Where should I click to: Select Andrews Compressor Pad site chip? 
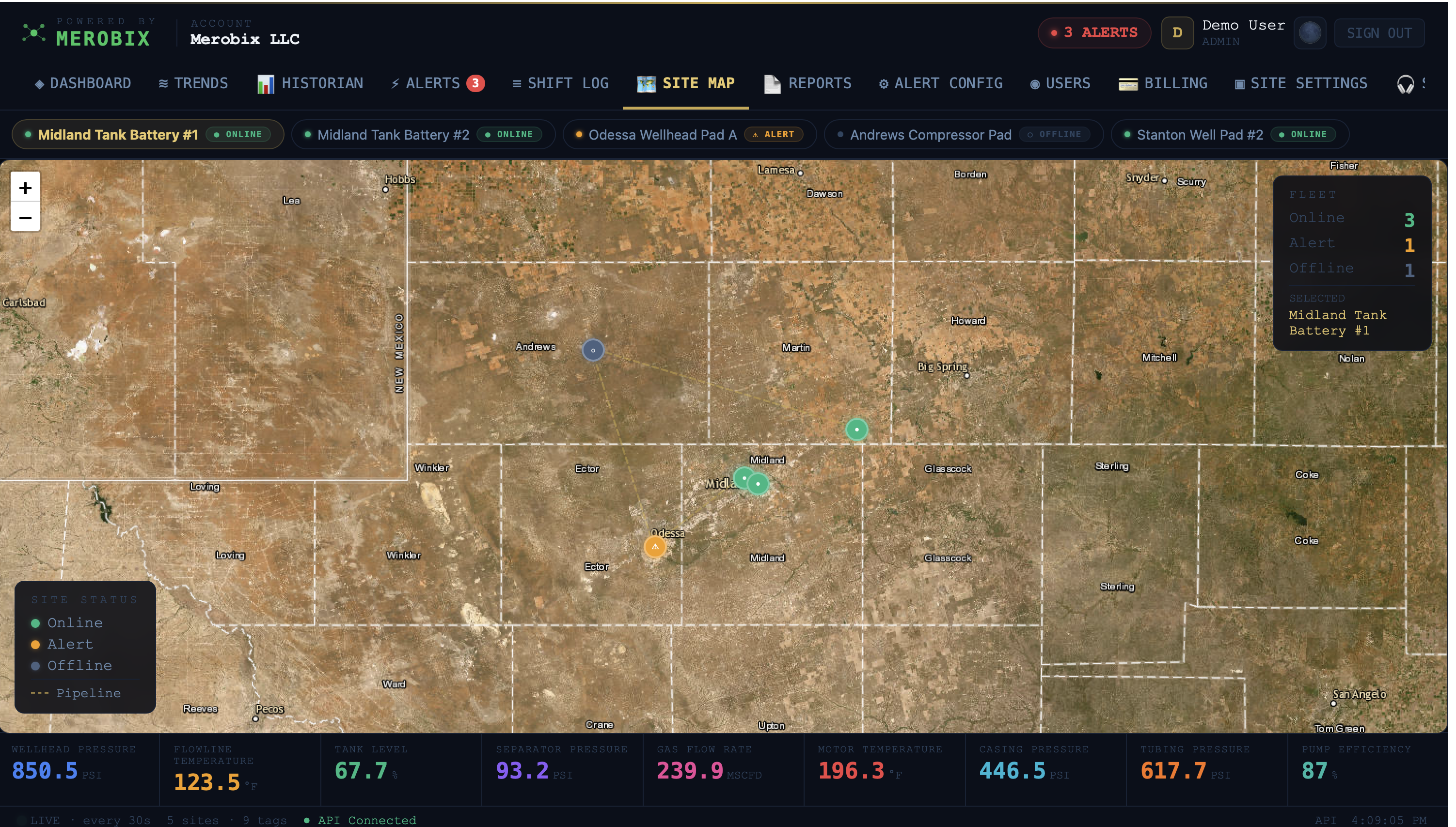(x=964, y=135)
